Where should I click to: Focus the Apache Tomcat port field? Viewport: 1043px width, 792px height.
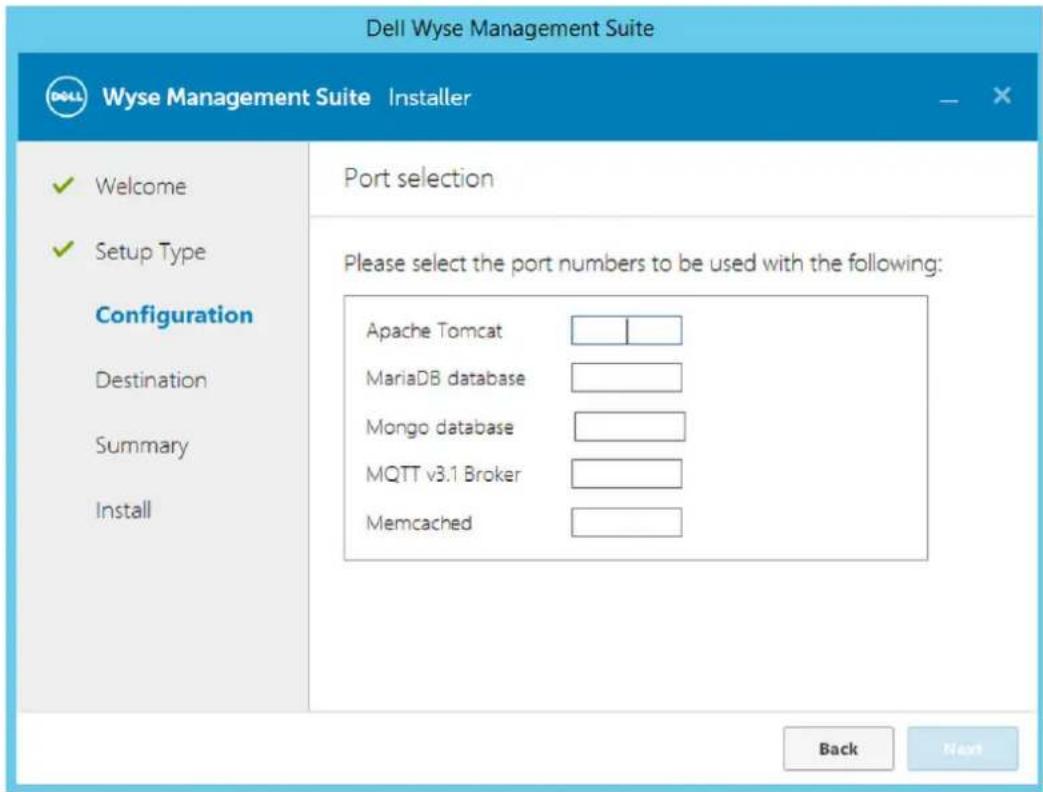[626, 330]
